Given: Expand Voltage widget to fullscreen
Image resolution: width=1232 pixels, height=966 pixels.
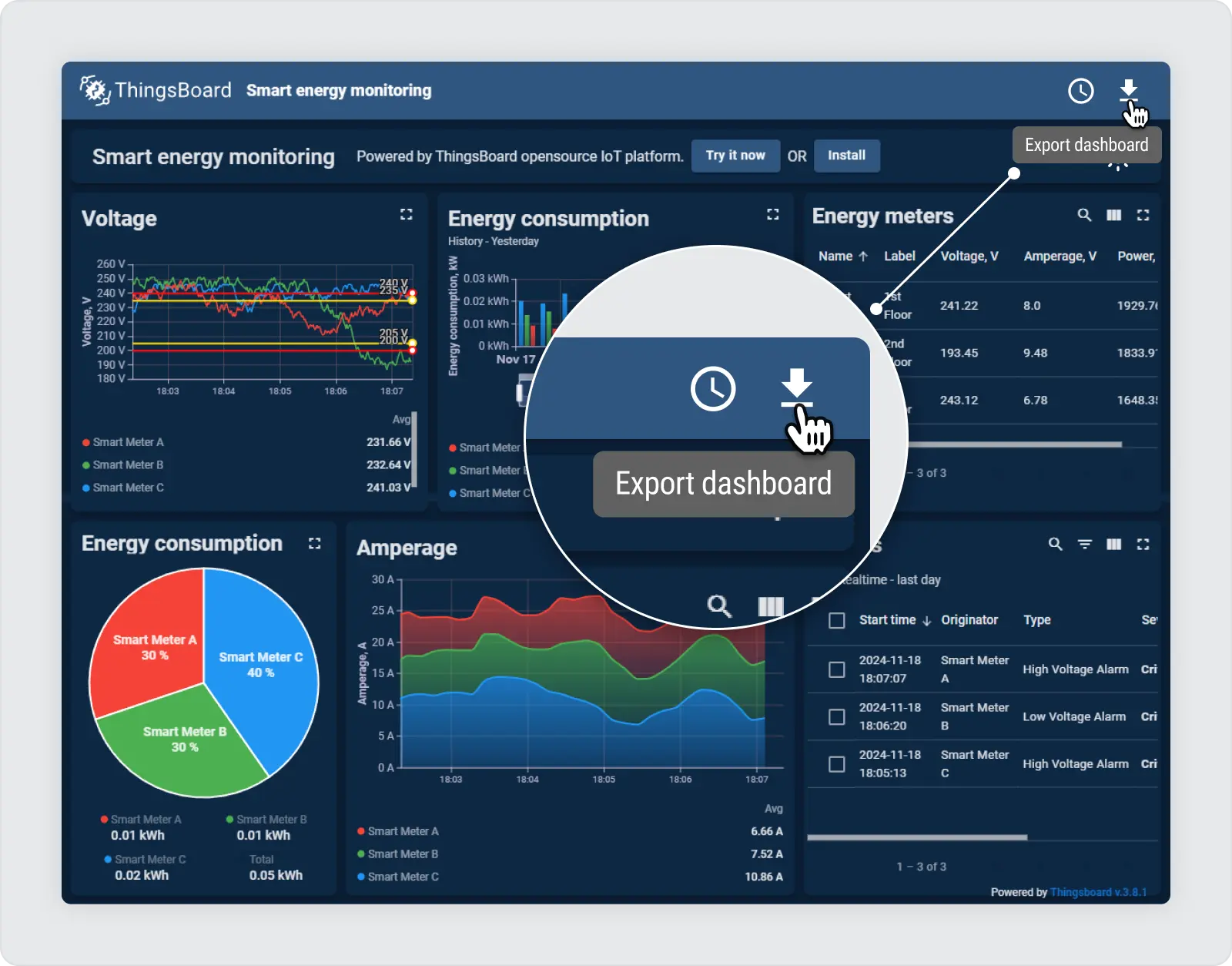Looking at the screenshot, I should (x=406, y=215).
